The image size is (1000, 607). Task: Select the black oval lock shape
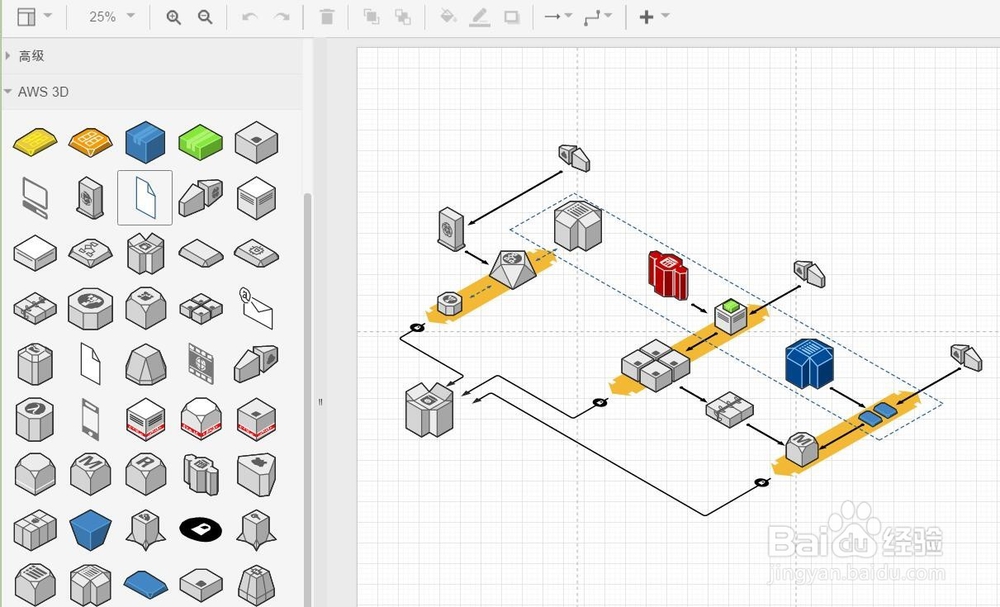click(x=201, y=529)
